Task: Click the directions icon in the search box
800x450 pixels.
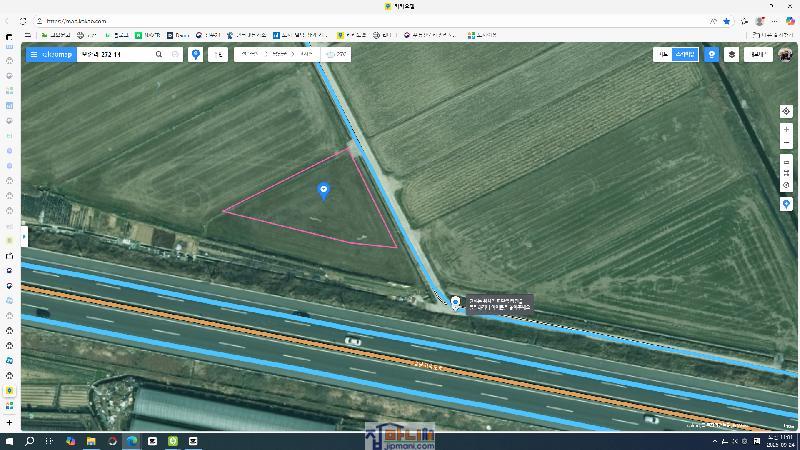Action: (x=175, y=55)
